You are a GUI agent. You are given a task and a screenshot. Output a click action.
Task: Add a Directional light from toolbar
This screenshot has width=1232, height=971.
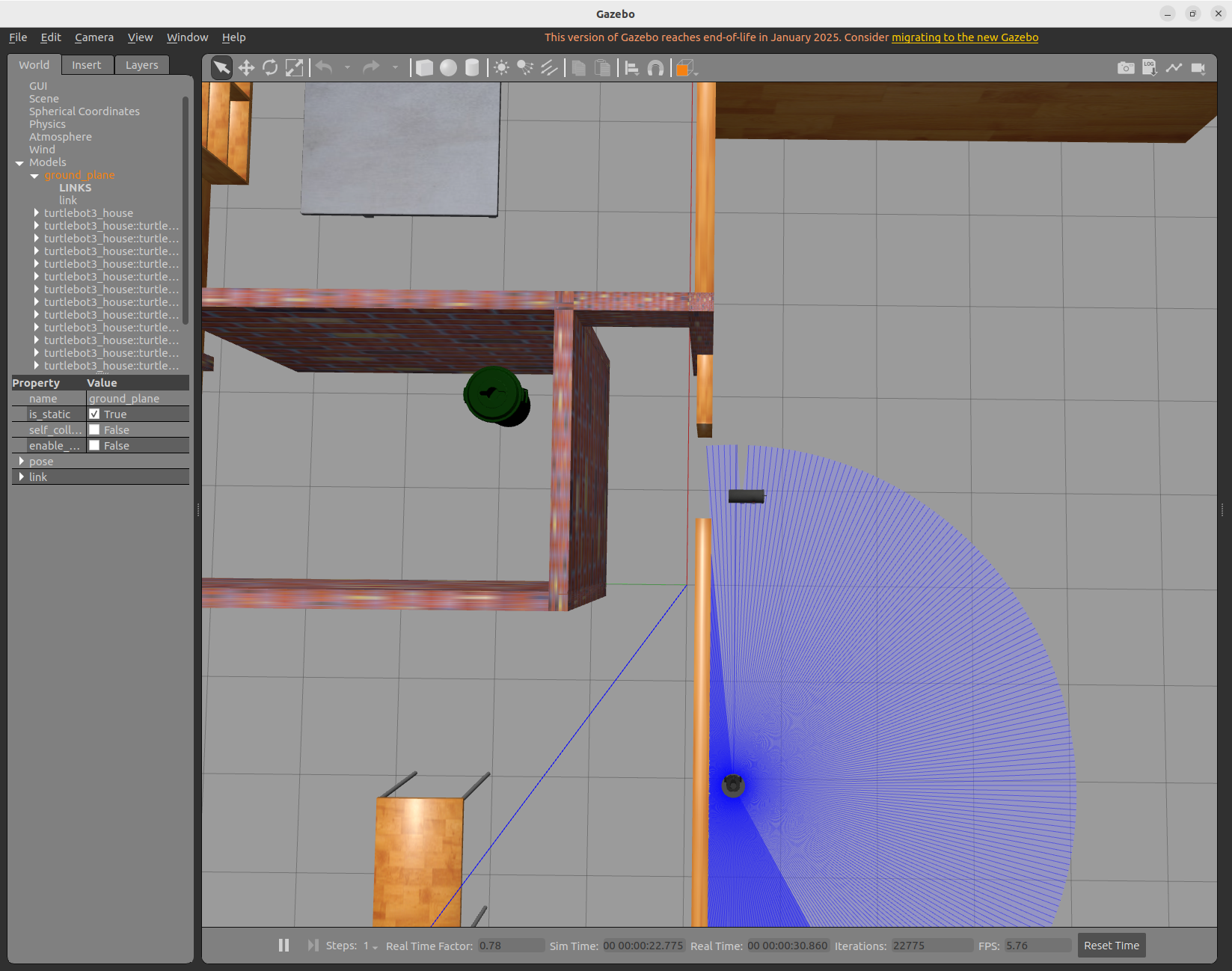click(549, 68)
